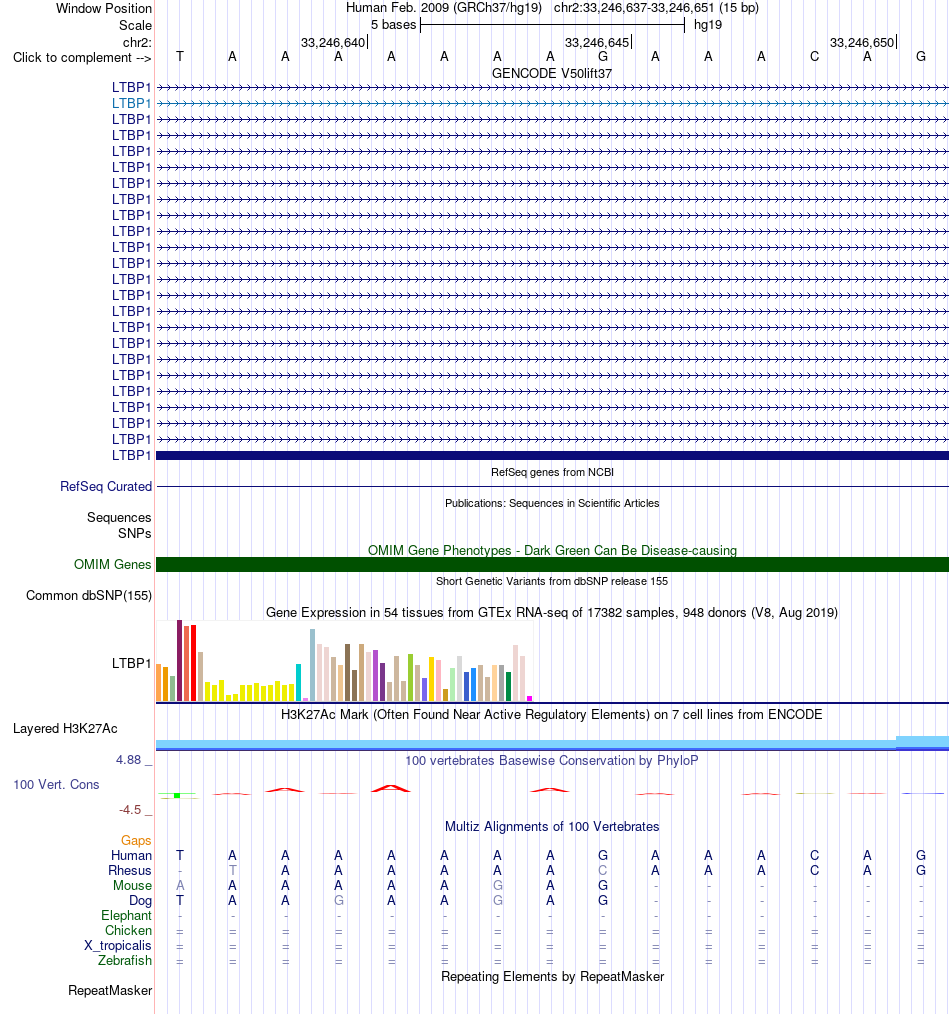Image resolution: width=950 pixels, height=1014 pixels.
Task: Click the OMIM Gene Phenotypes track title
Action: pyautogui.click(x=552, y=550)
